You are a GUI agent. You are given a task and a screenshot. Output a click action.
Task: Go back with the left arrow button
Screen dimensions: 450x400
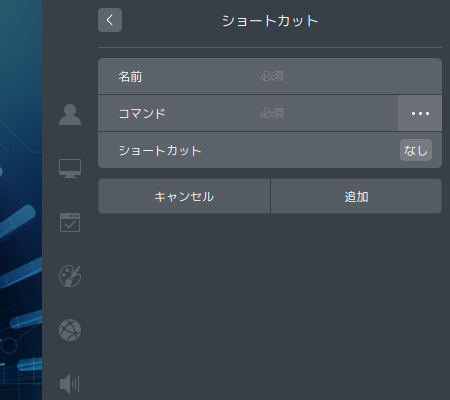coord(110,20)
